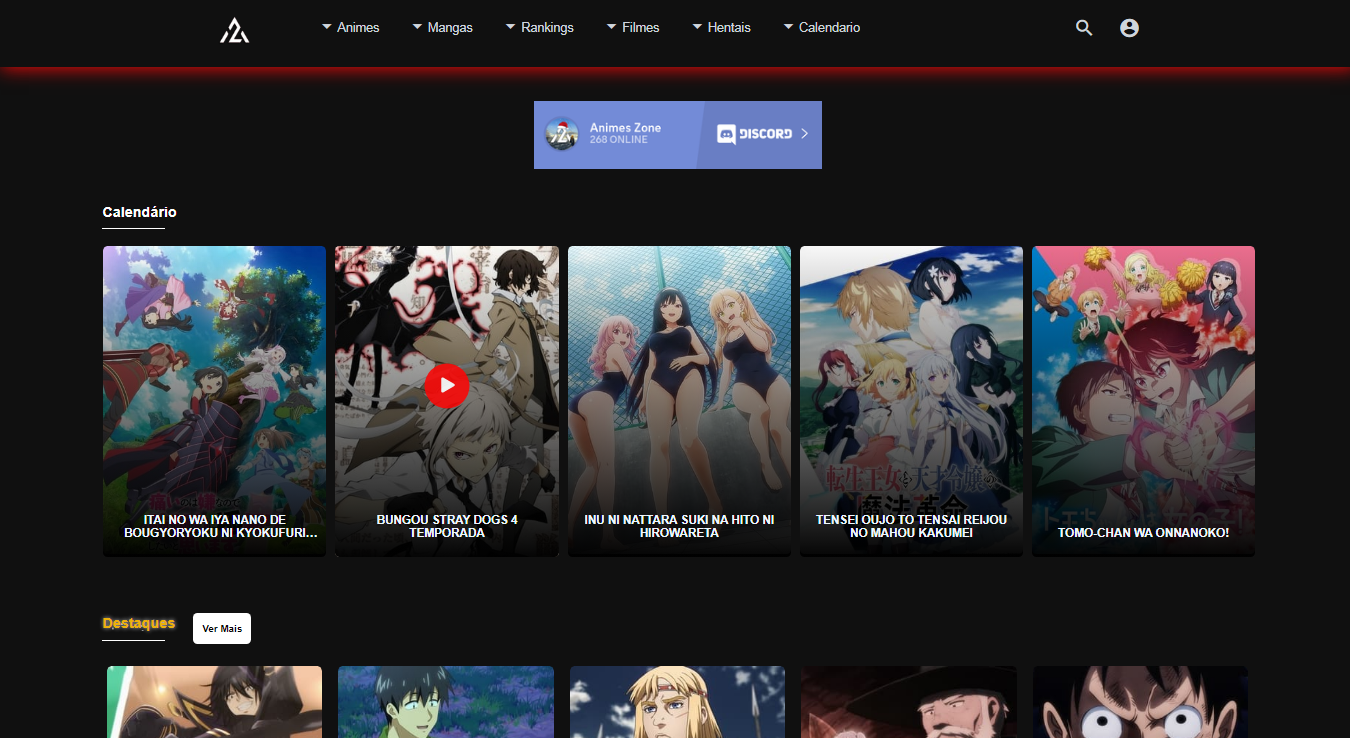Expand the Rankings dropdown arrow
Image resolution: width=1350 pixels, height=738 pixels.
tap(510, 27)
